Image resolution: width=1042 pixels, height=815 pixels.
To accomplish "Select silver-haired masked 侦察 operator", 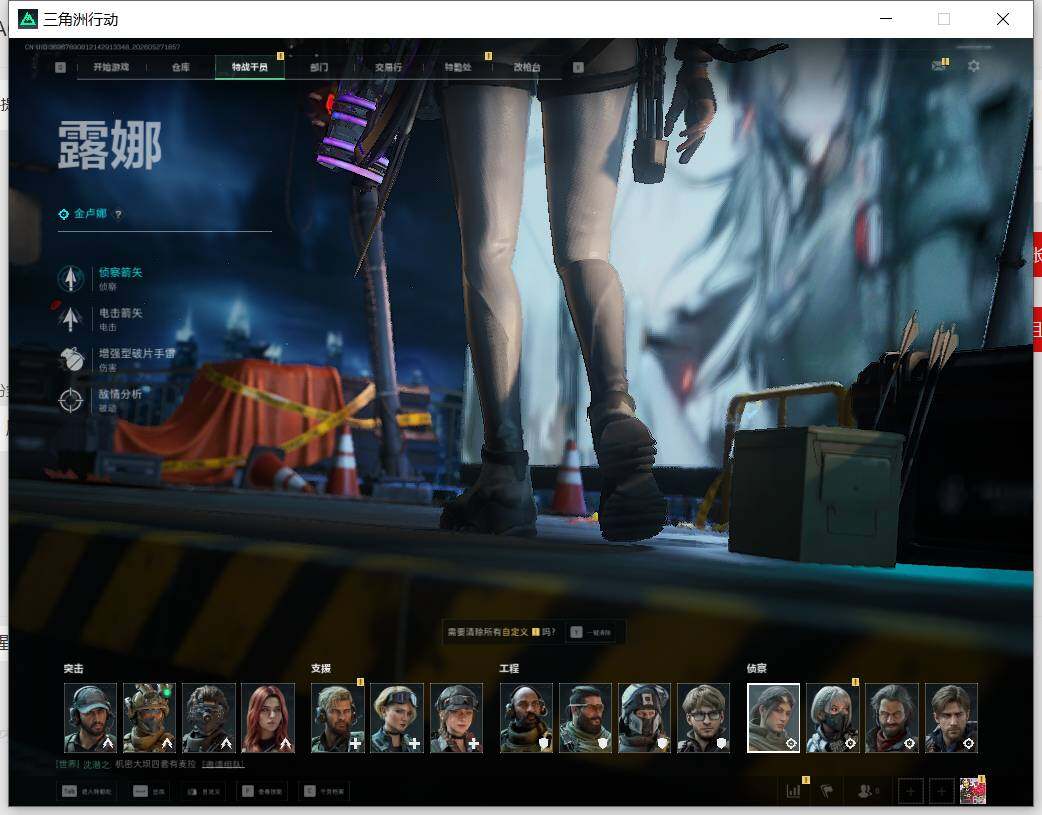I will [x=833, y=718].
